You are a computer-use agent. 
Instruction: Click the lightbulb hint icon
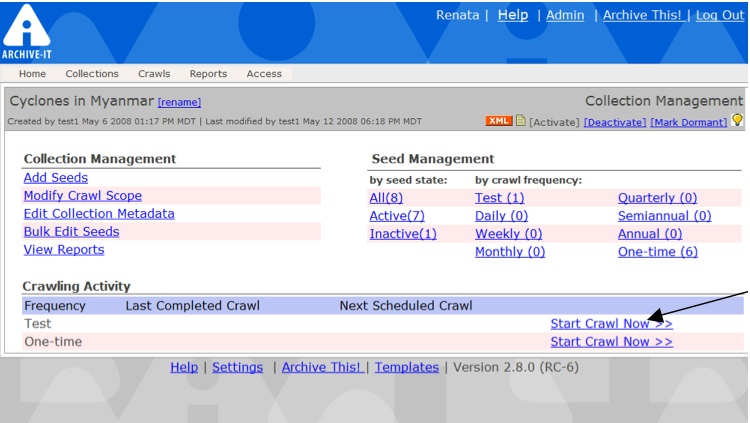737,121
